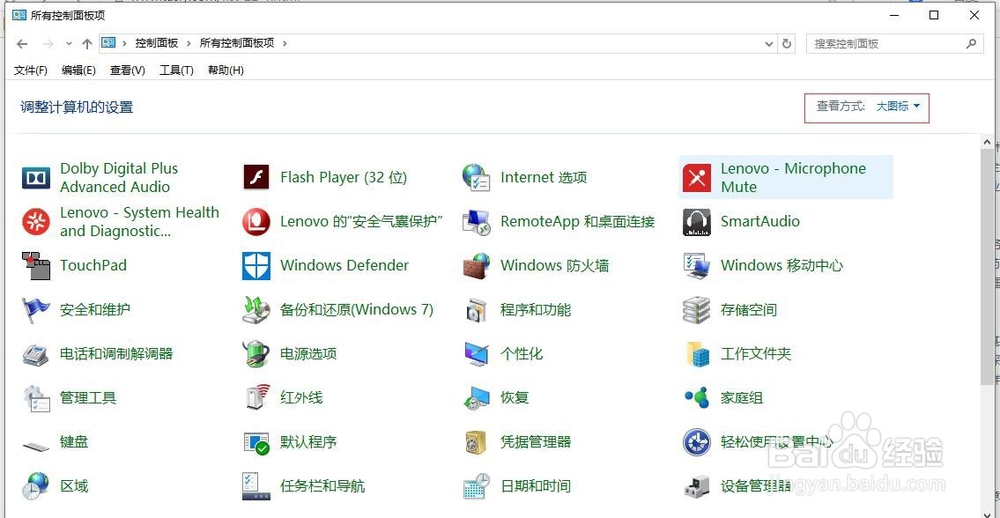The image size is (1000, 518).
Task: Open the 查看(V) menu
Action: tap(128, 70)
